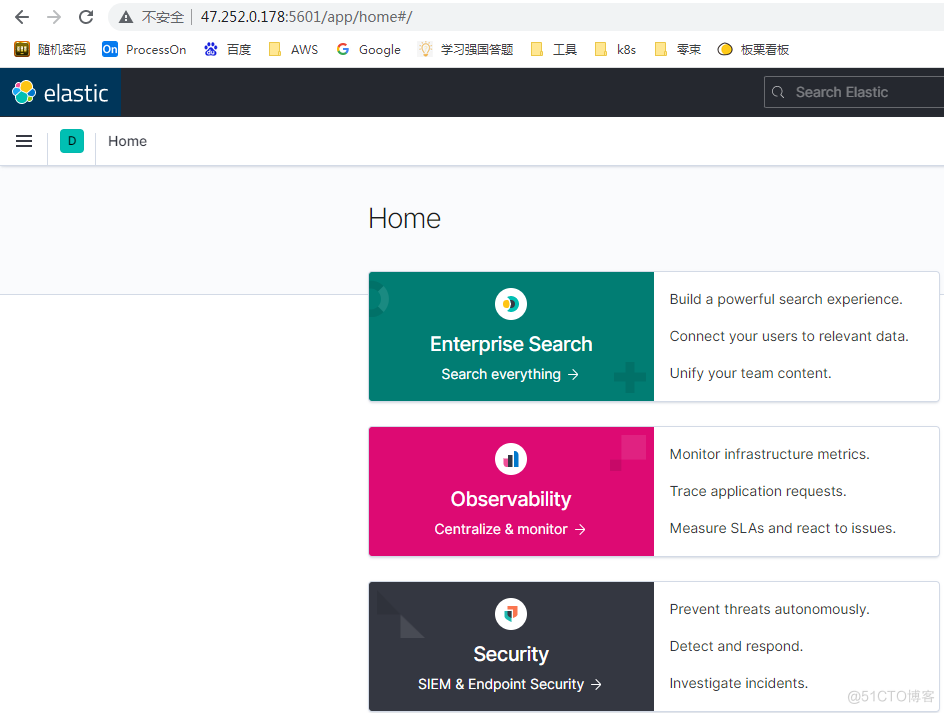The height and width of the screenshot is (713, 944).
Task: Open the k8s bookmark folder
Action: (615, 49)
